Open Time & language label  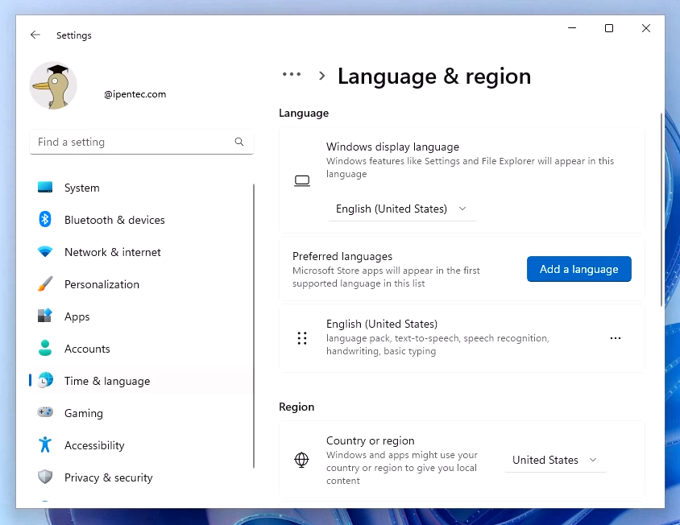coord(107,381)
